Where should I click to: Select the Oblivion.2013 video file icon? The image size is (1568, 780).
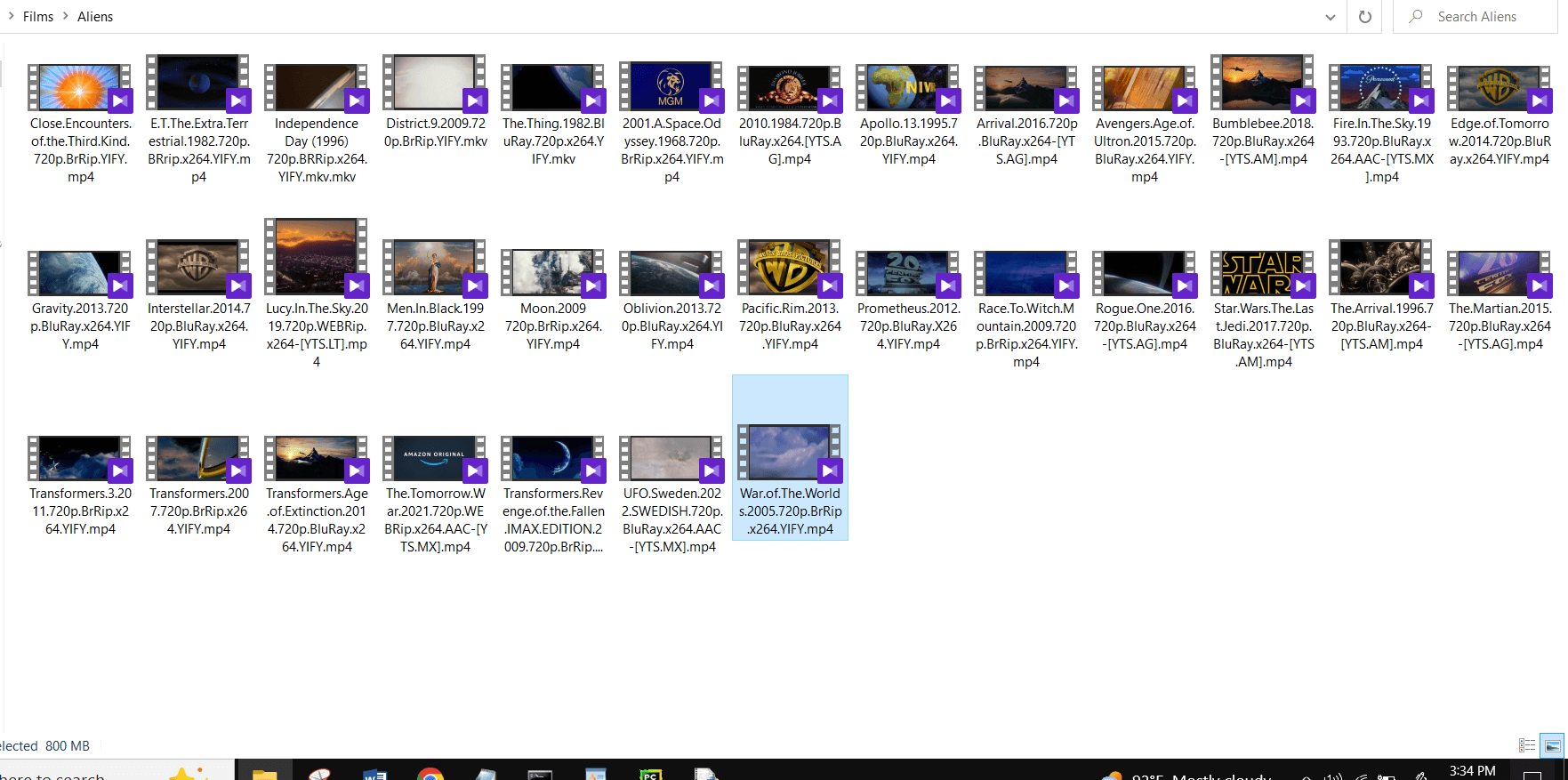click(x=671, y=273)
